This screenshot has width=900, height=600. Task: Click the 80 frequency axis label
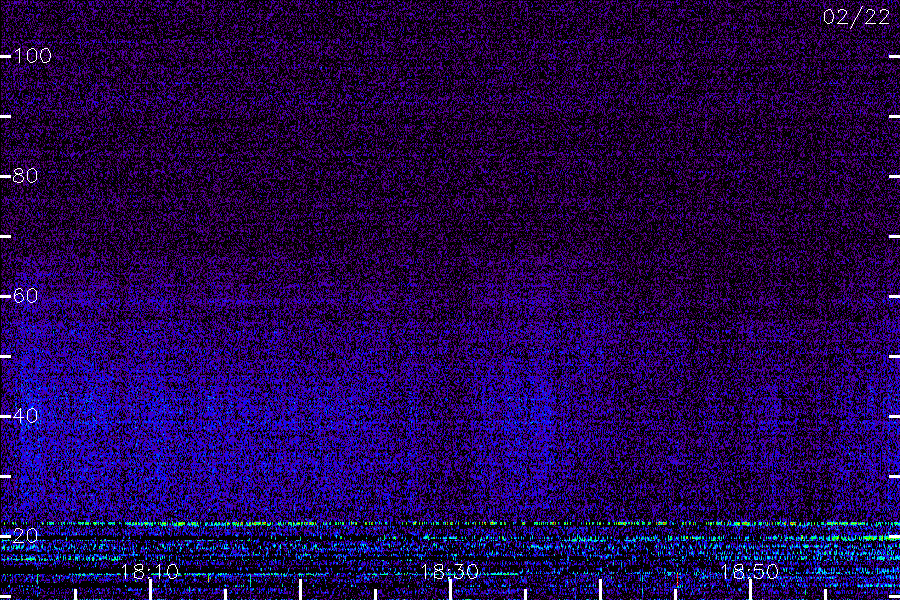click(x=25, y=176)
